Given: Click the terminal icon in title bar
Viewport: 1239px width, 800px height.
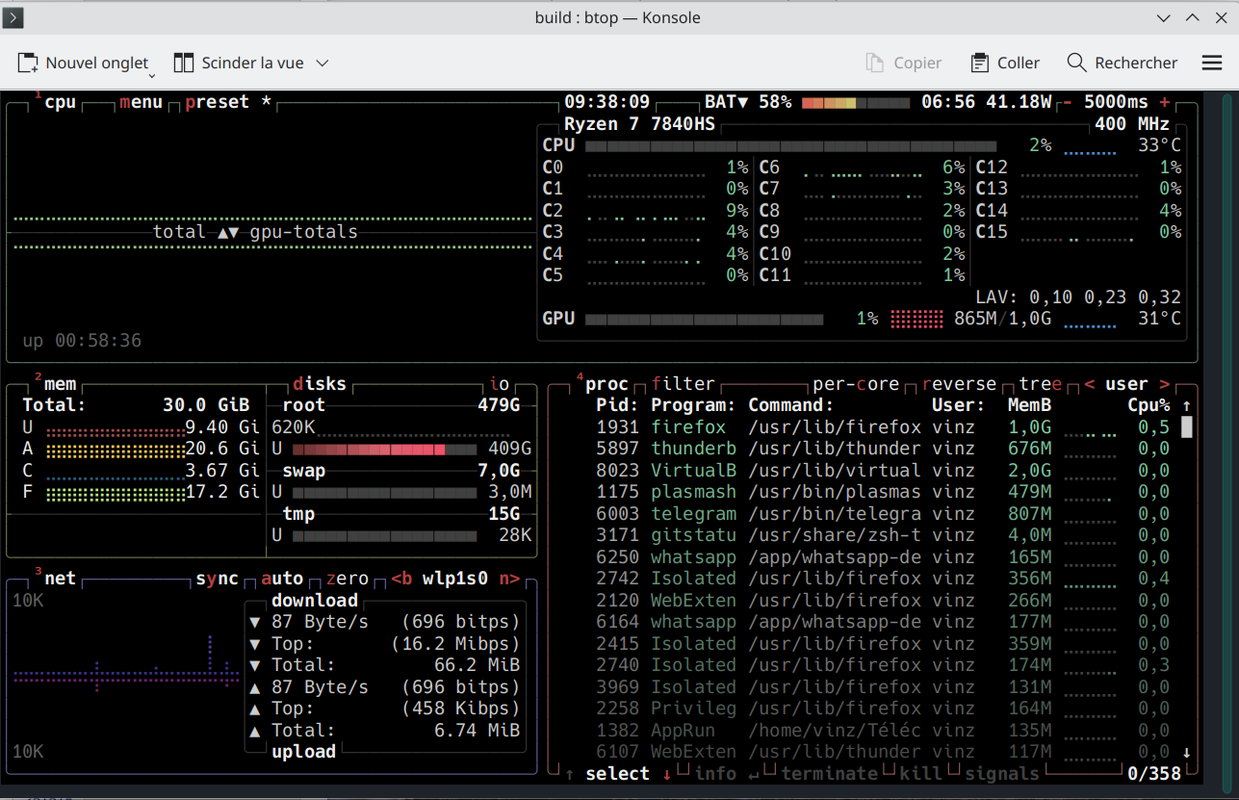Looking at the screenshot, I should tap(13, 17).
